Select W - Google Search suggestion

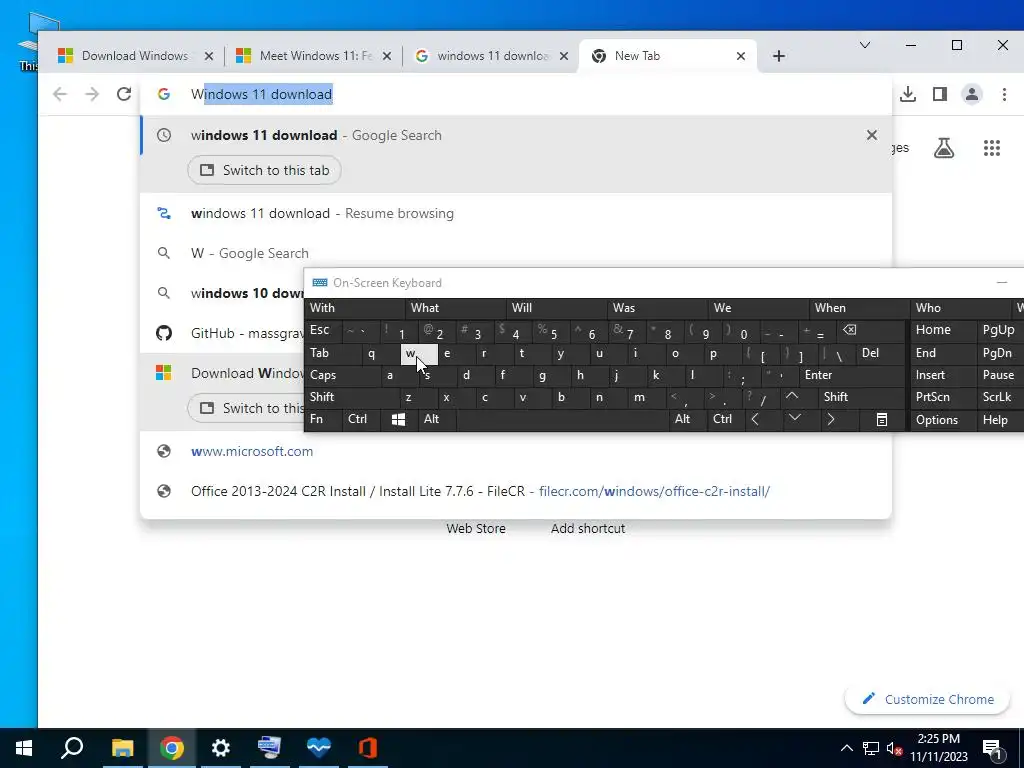[x=516, y=253]
